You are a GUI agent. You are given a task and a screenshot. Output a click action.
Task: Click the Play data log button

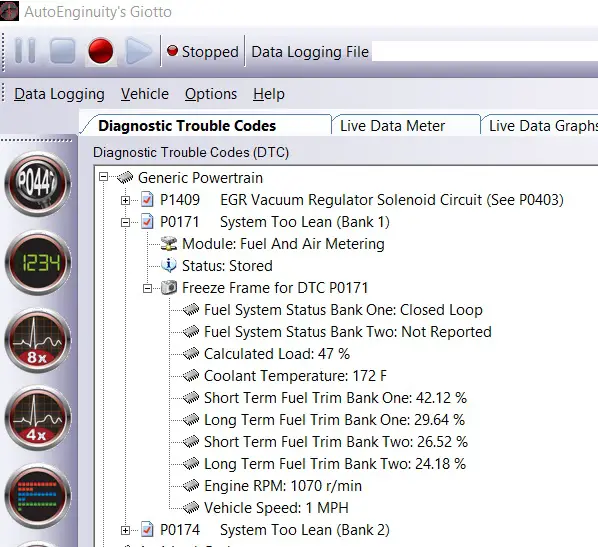point(138,51)
